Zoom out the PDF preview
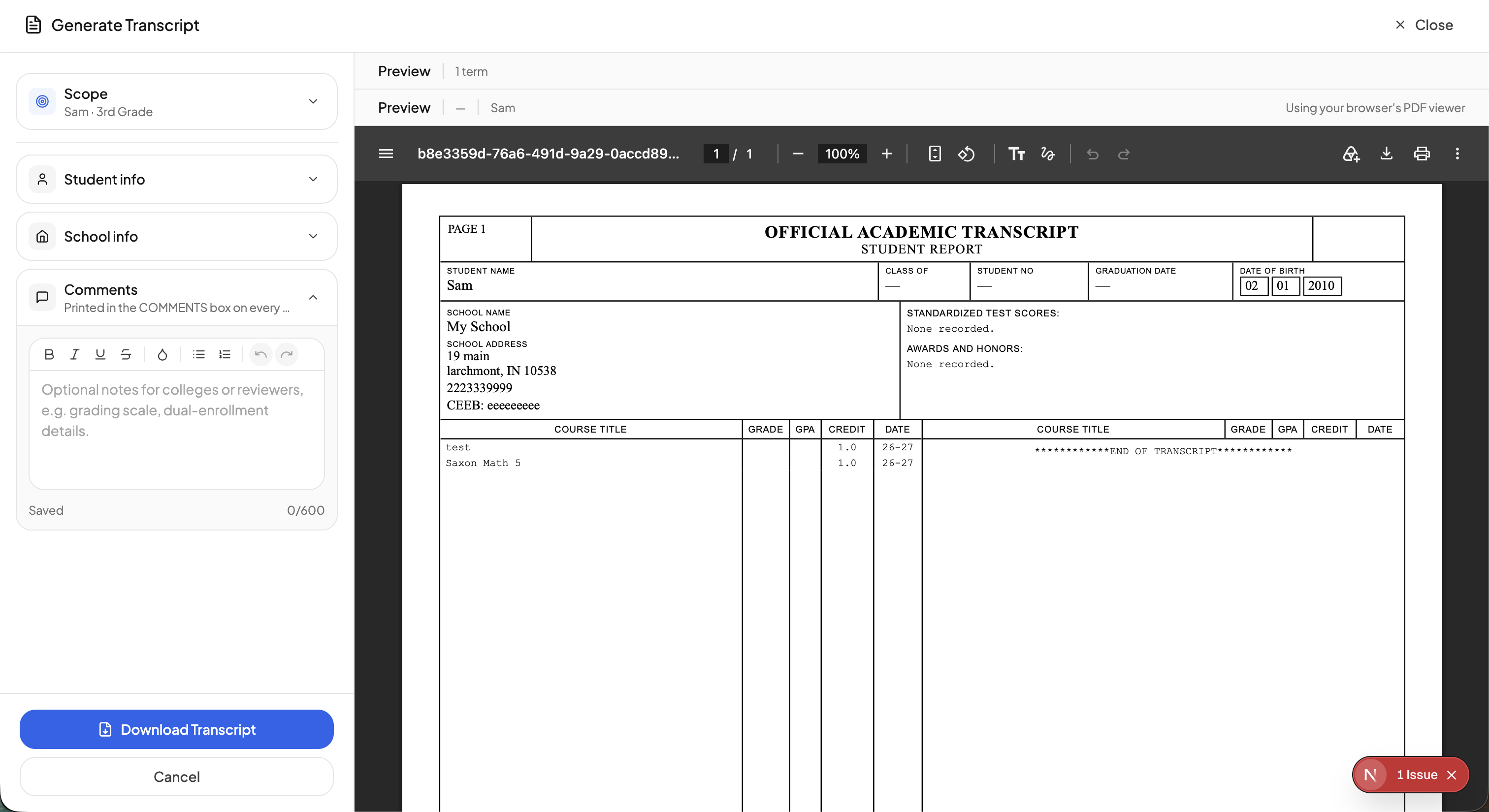Screen dimensions: 1489x812 (x=798, y=154)
